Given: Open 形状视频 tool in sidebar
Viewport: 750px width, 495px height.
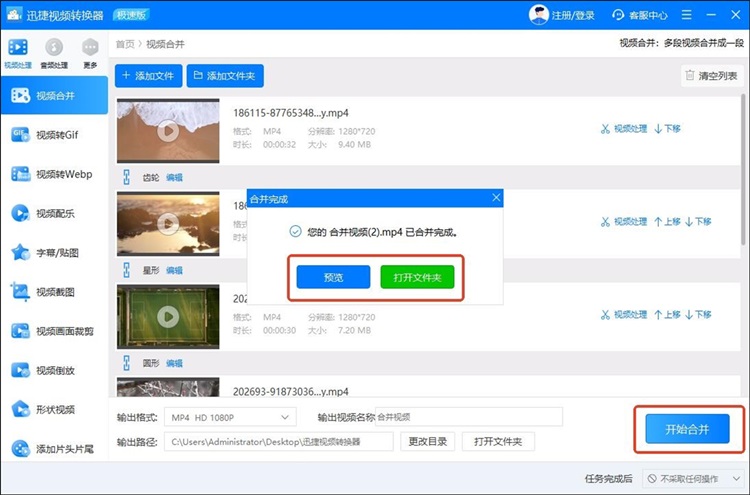Looking at the screenshot, I should (x=55, y=409).
